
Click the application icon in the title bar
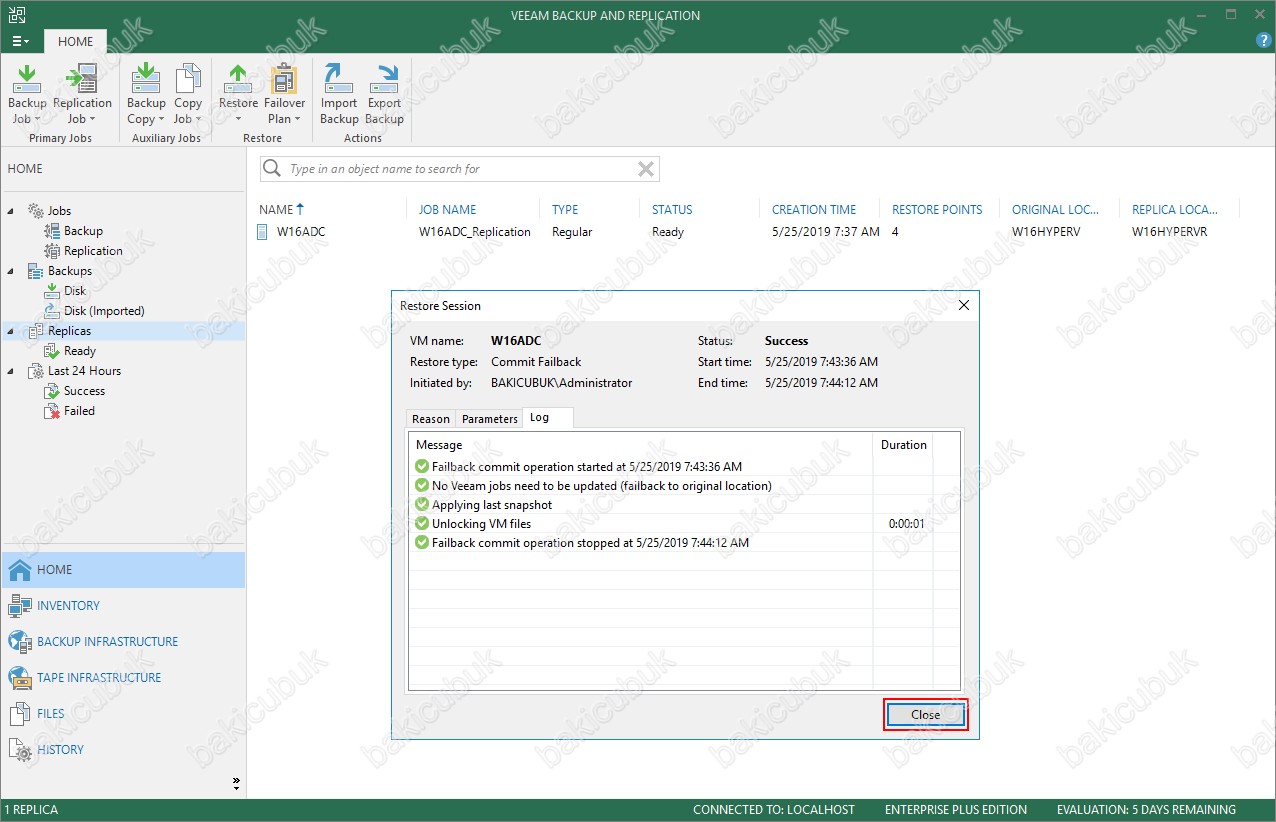point(17,15)
